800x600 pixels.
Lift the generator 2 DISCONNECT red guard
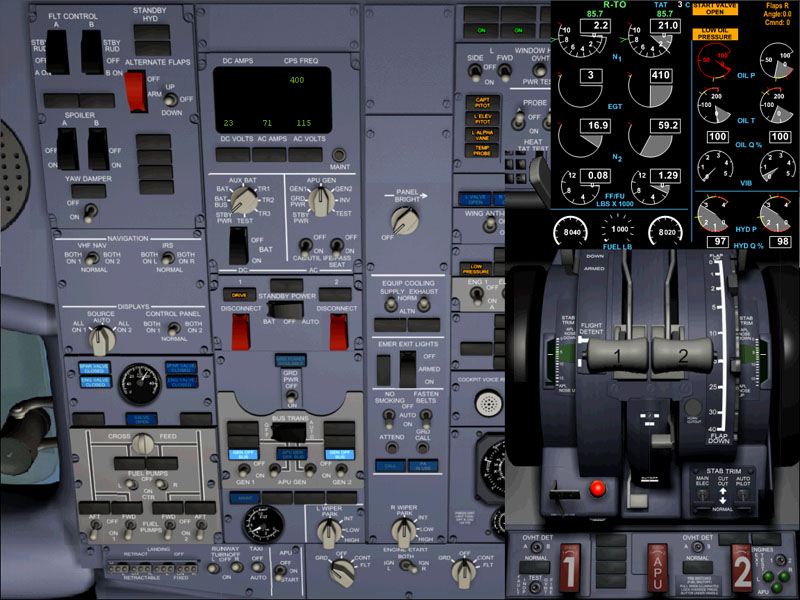(x=338, y=332)
